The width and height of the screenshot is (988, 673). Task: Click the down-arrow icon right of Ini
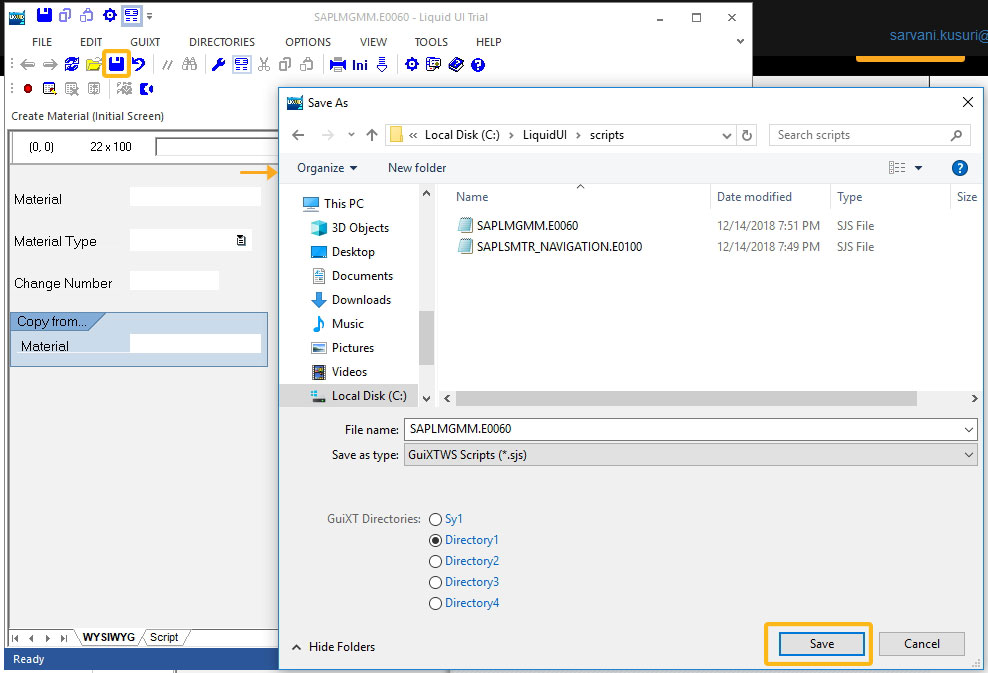(382, 64)
